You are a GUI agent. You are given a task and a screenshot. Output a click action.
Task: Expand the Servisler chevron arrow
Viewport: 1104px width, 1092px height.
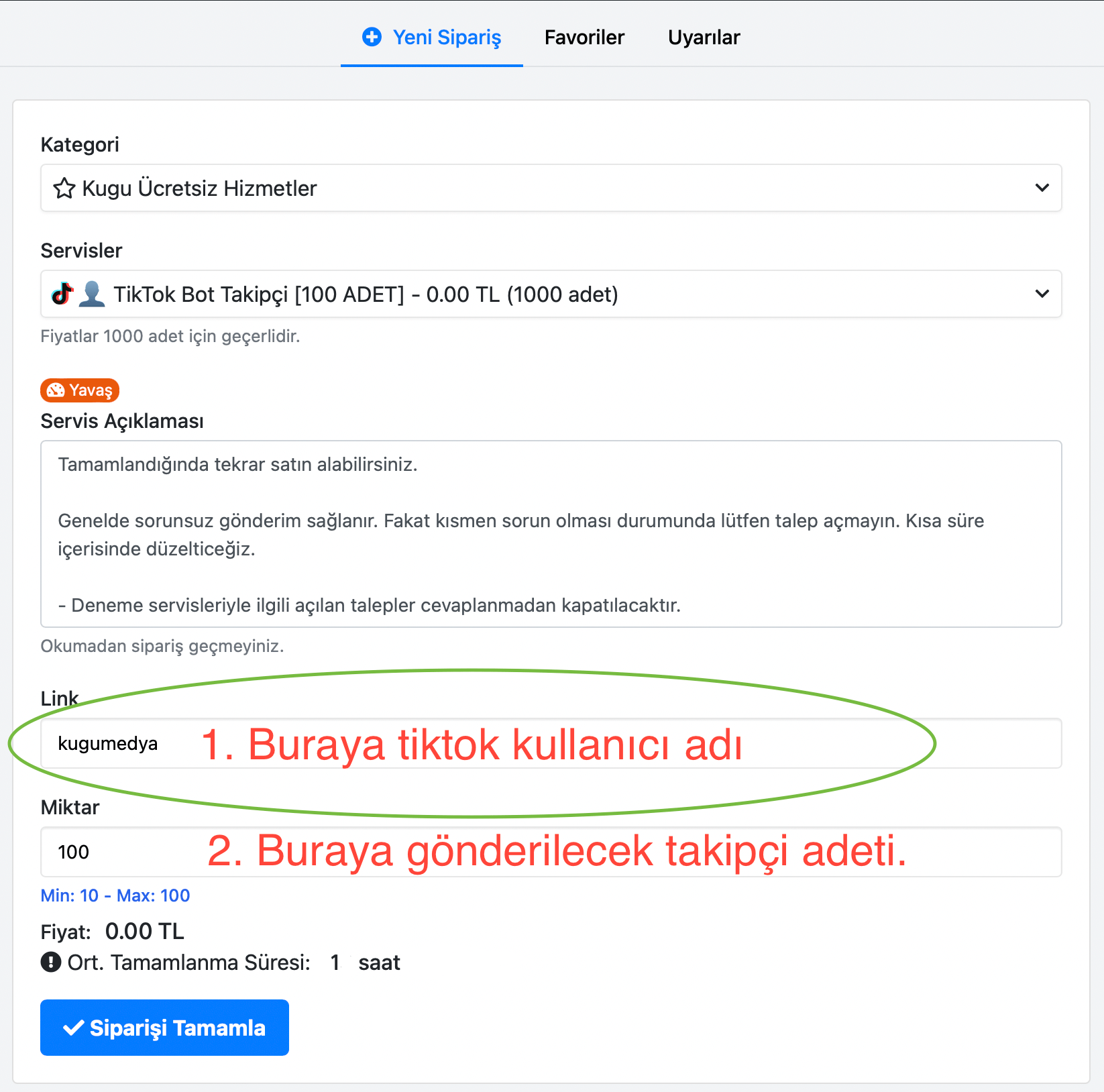pyautogui.click(x=1042, y=294)
